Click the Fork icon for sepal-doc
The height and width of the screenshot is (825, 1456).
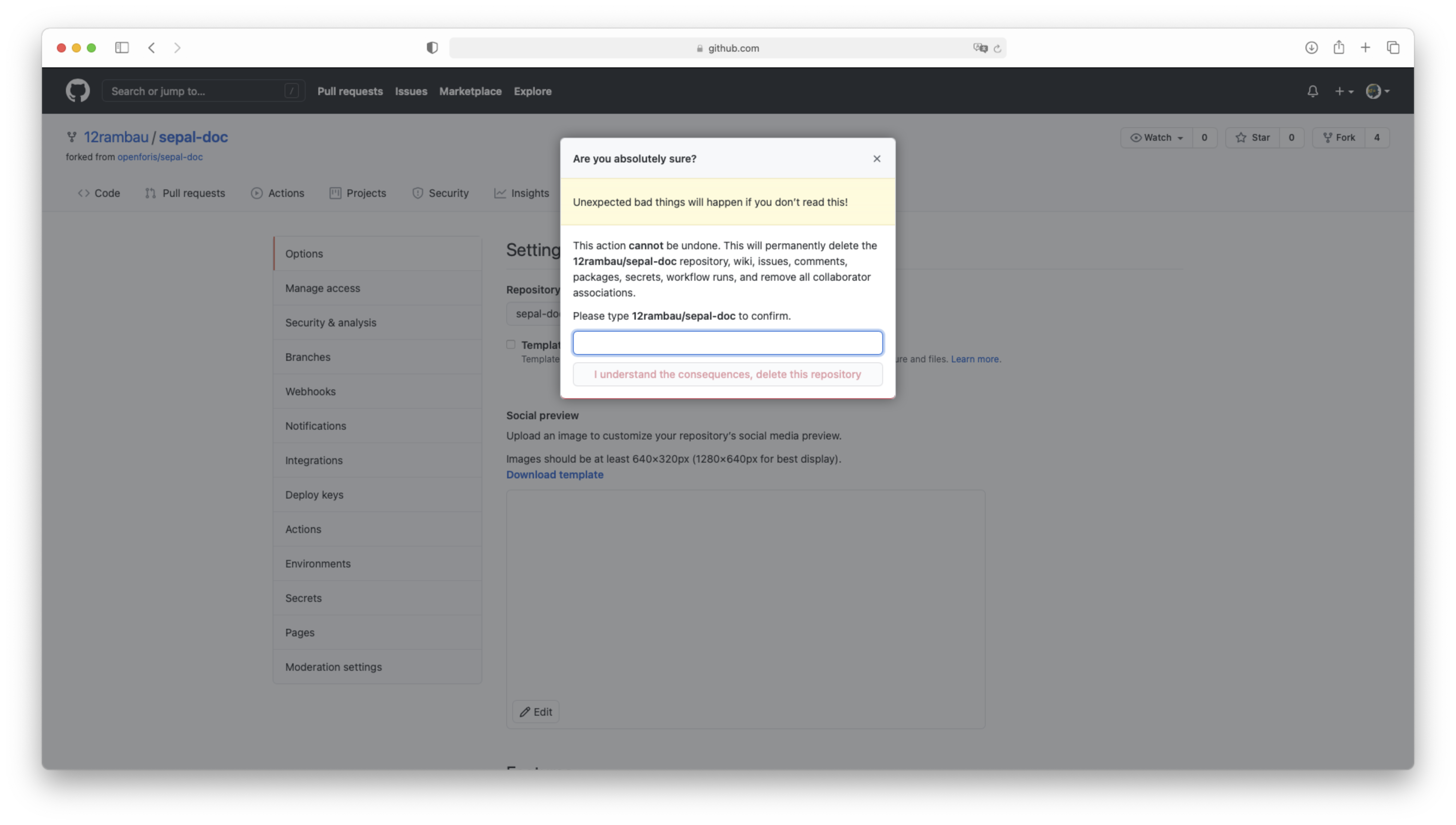click(1328, 137)
